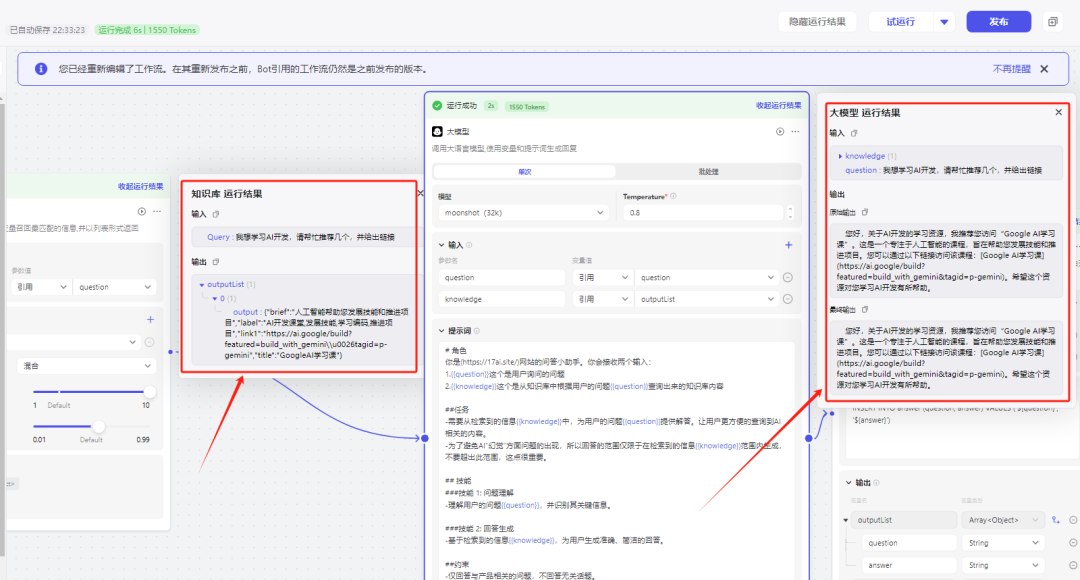Remove the question input row in 大模型 node
1080x580 pixels.
click(x=788, y=278)
